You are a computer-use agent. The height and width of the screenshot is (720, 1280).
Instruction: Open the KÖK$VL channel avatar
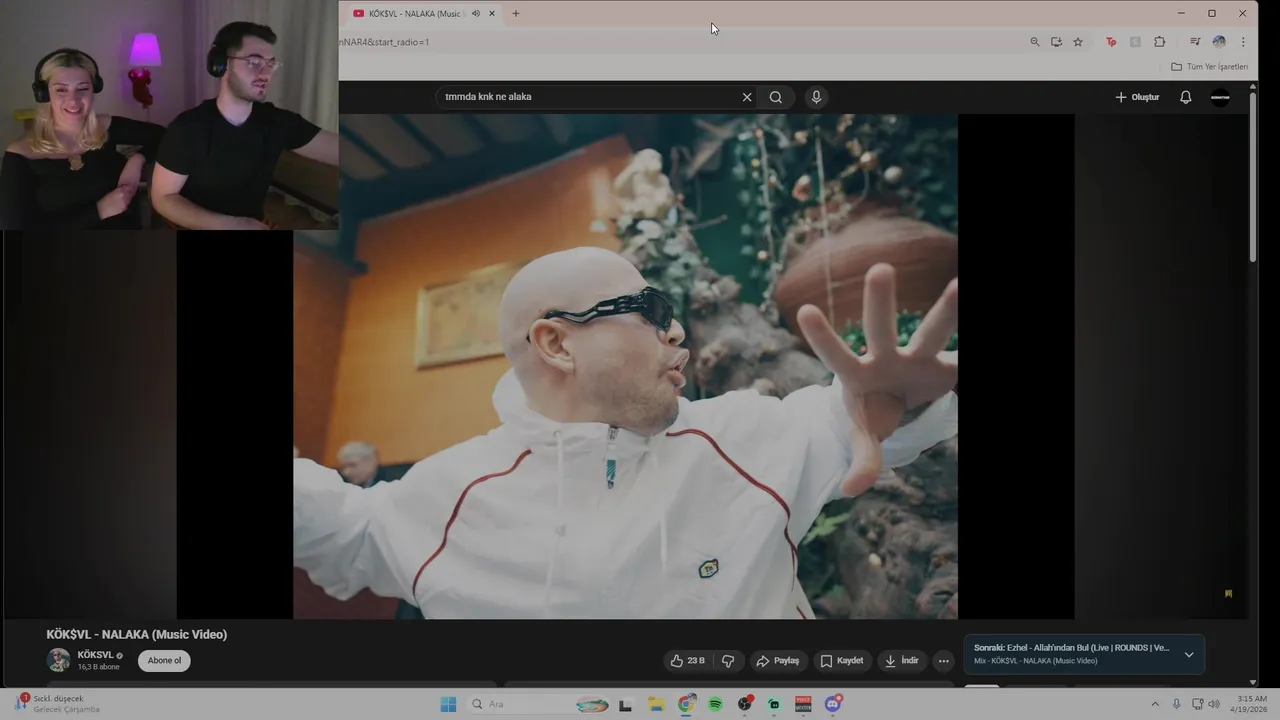point(58,660)
